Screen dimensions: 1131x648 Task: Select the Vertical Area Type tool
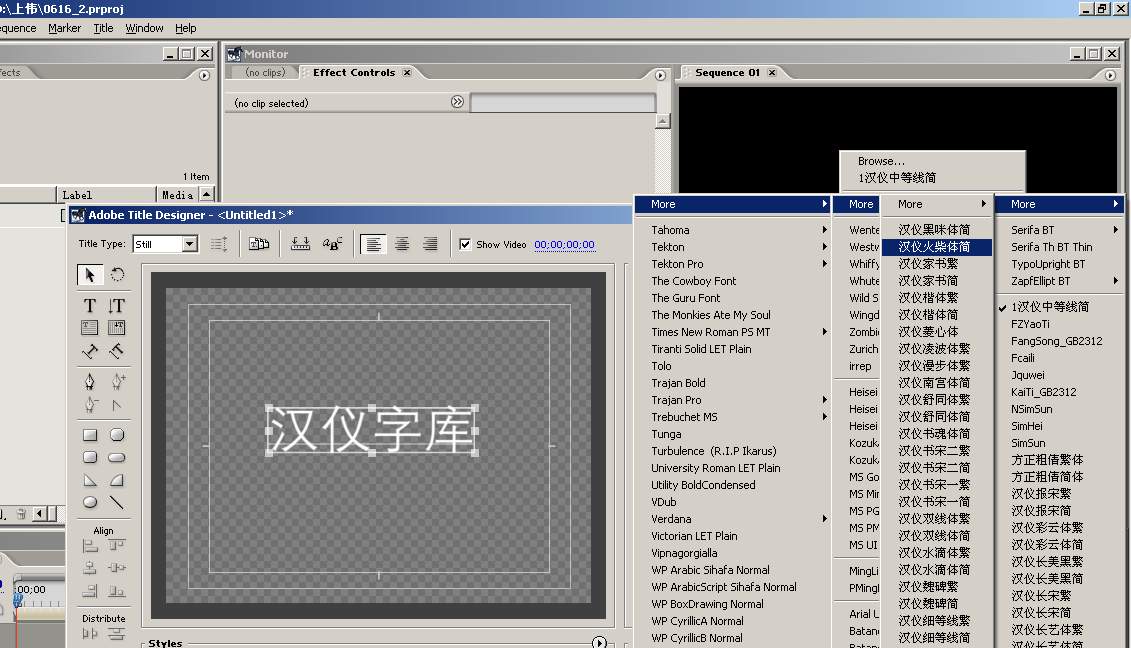117,328
